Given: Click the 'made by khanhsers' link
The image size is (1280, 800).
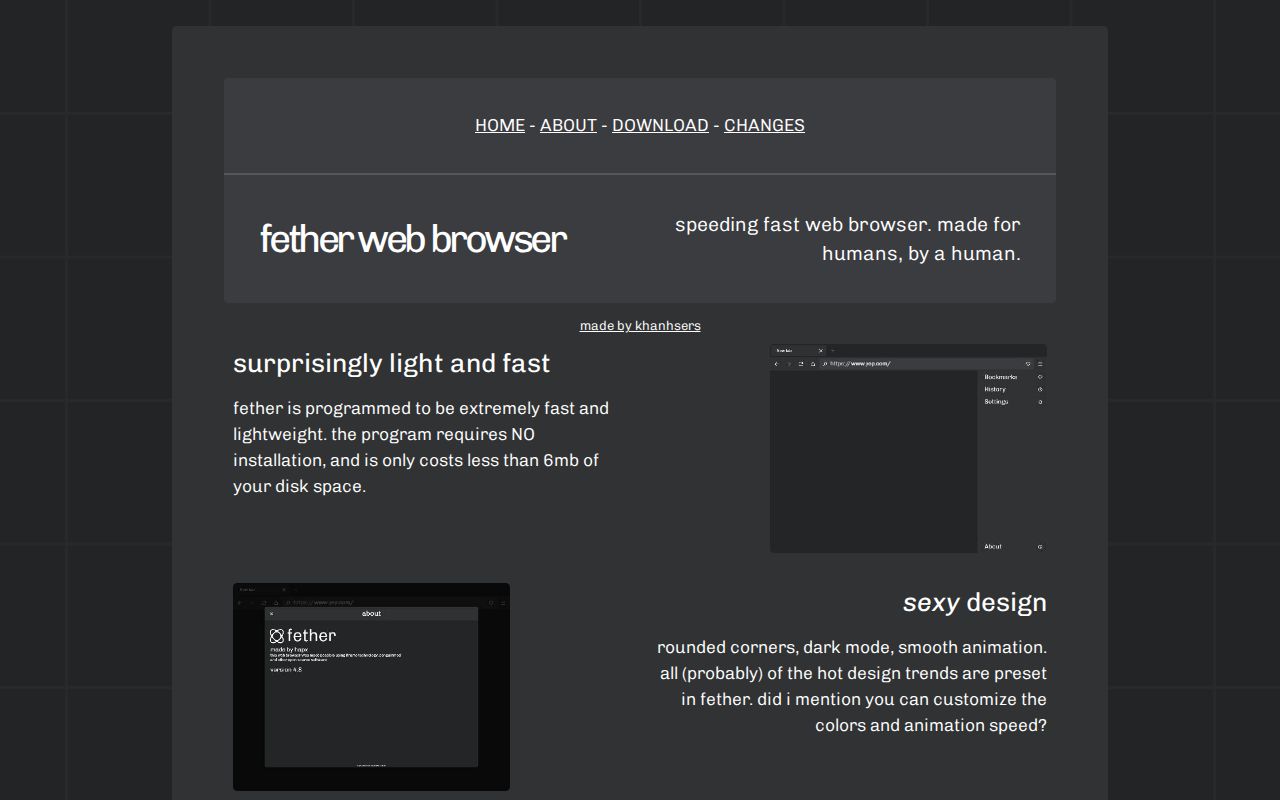Looking at the screenshot, I should [640, 325].
